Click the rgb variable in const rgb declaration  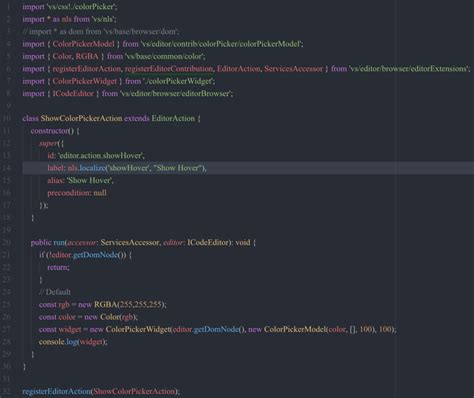click(x=64, y=305)
